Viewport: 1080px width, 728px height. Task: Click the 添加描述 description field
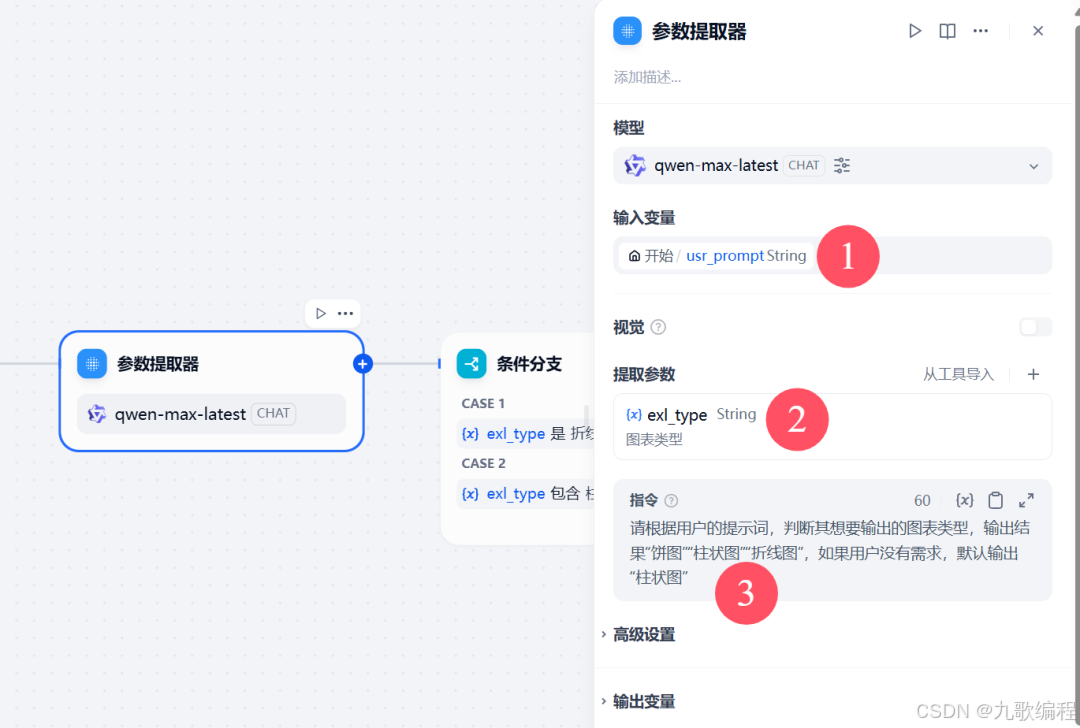point(647,77)
